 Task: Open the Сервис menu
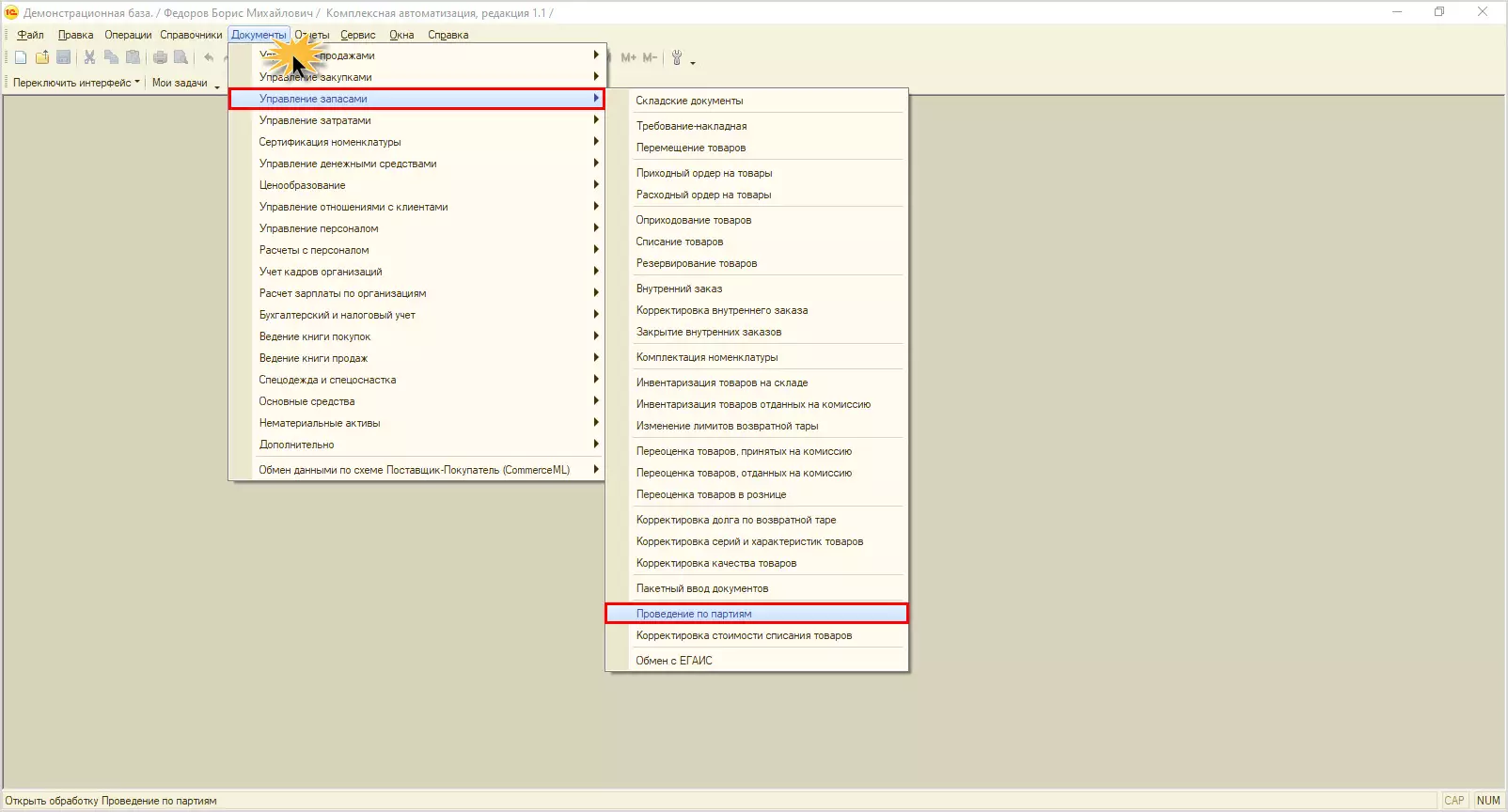coord(357,35)
